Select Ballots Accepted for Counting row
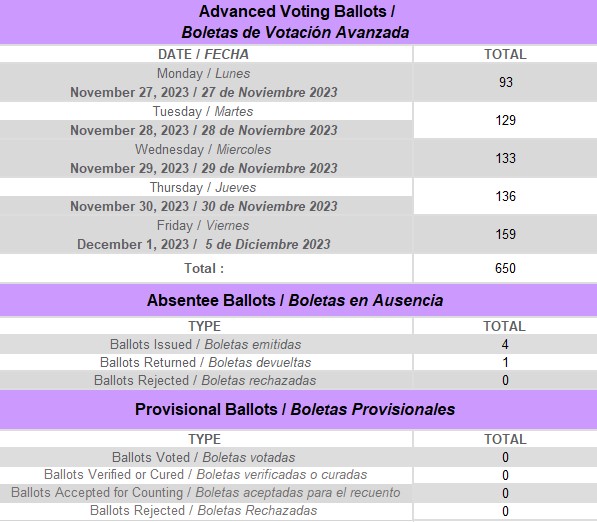 coord(298,493)
